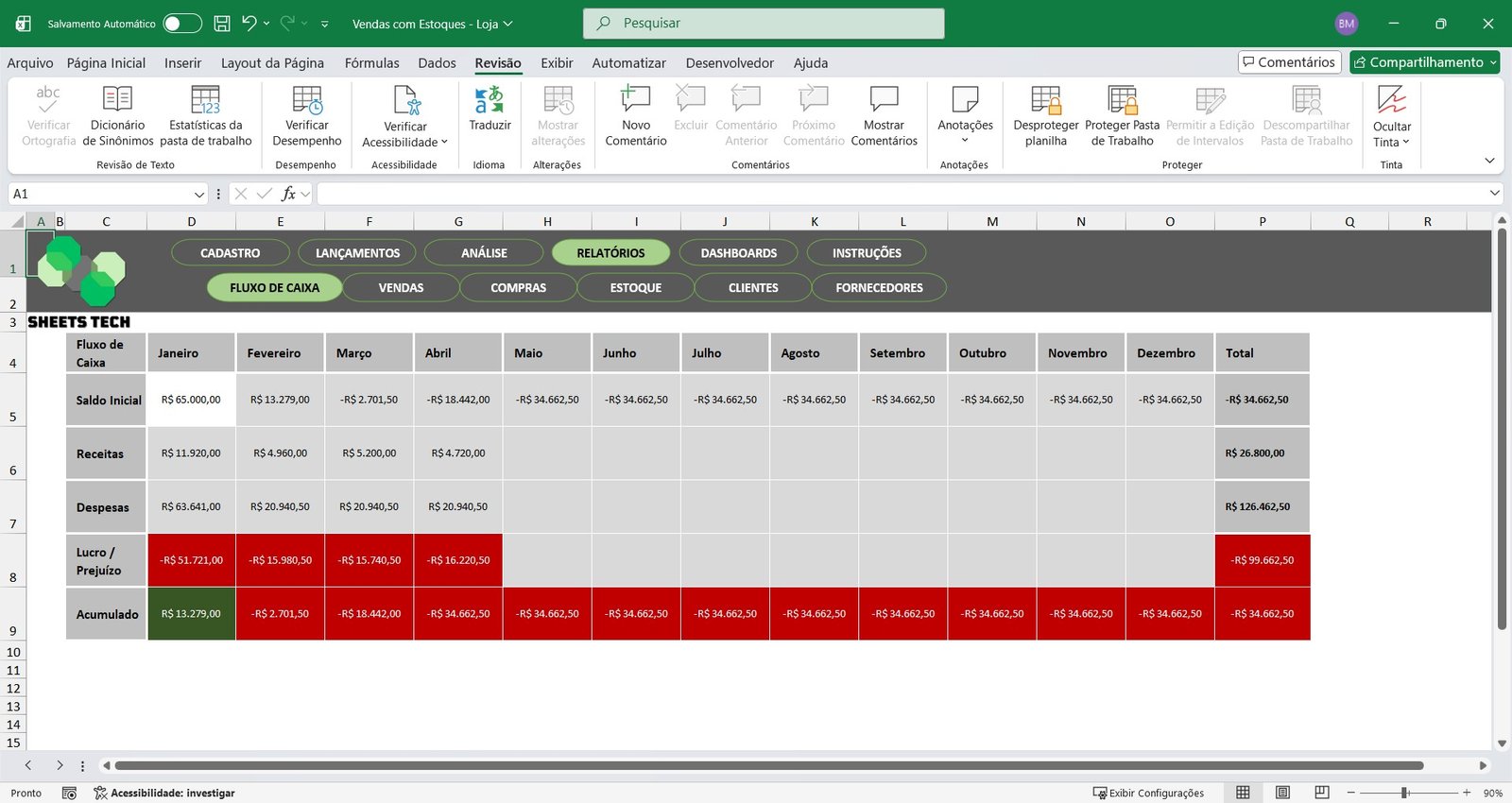Toggle Salvamento Automático switch
This screenshot has width=1512, height=803.
tap(181, 24)
